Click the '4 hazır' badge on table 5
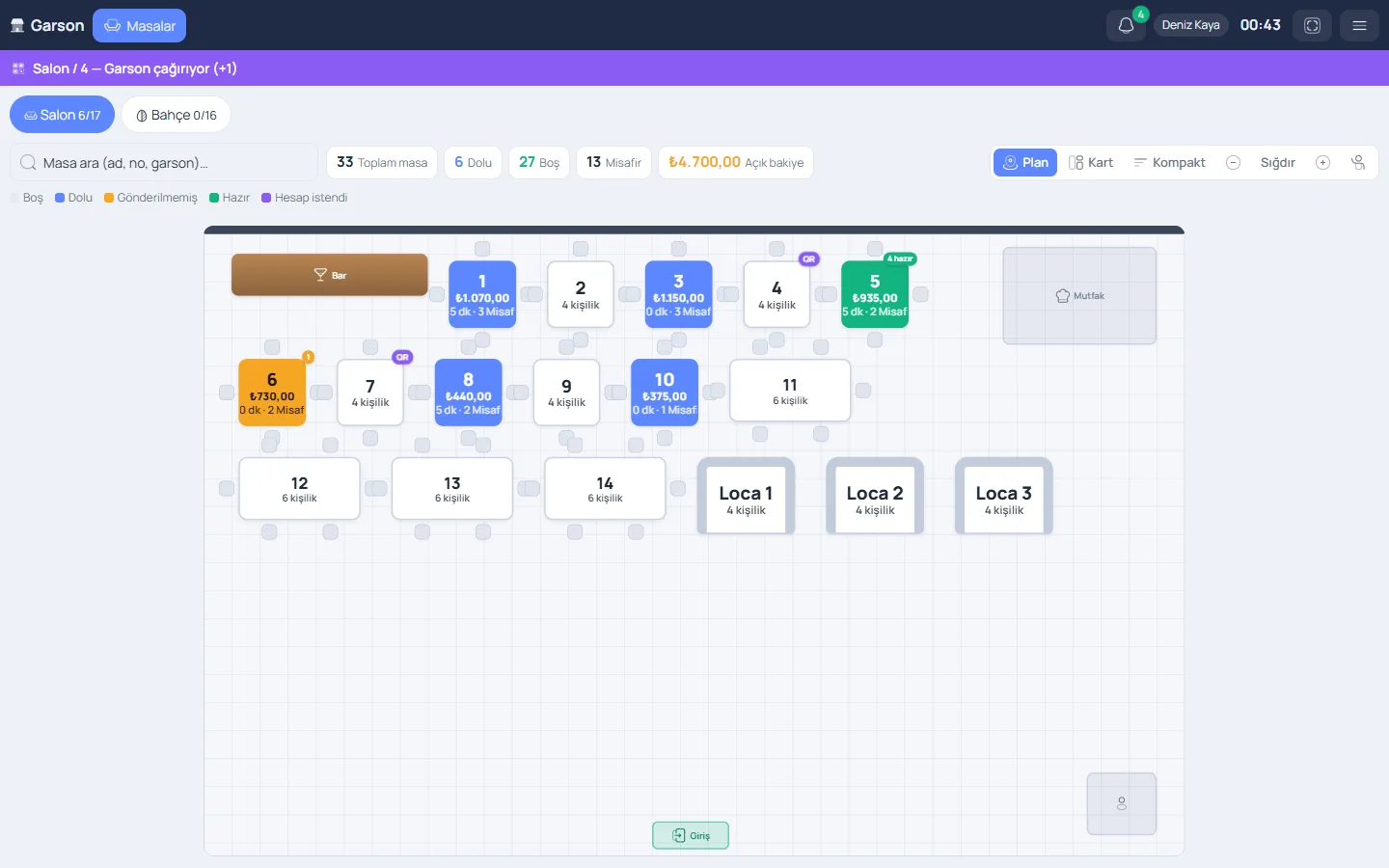This screenshot has width=1389, height=868. point(901,258)
